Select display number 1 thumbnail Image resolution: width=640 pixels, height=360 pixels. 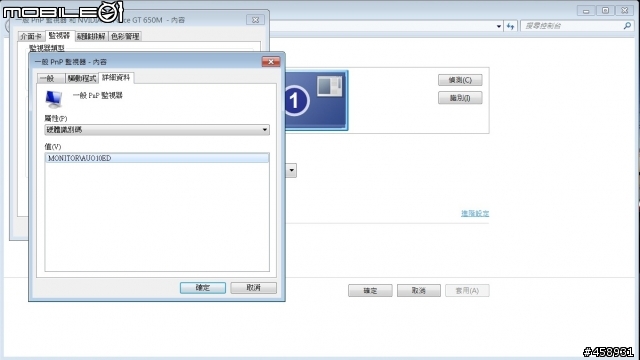tap(316, 100)
